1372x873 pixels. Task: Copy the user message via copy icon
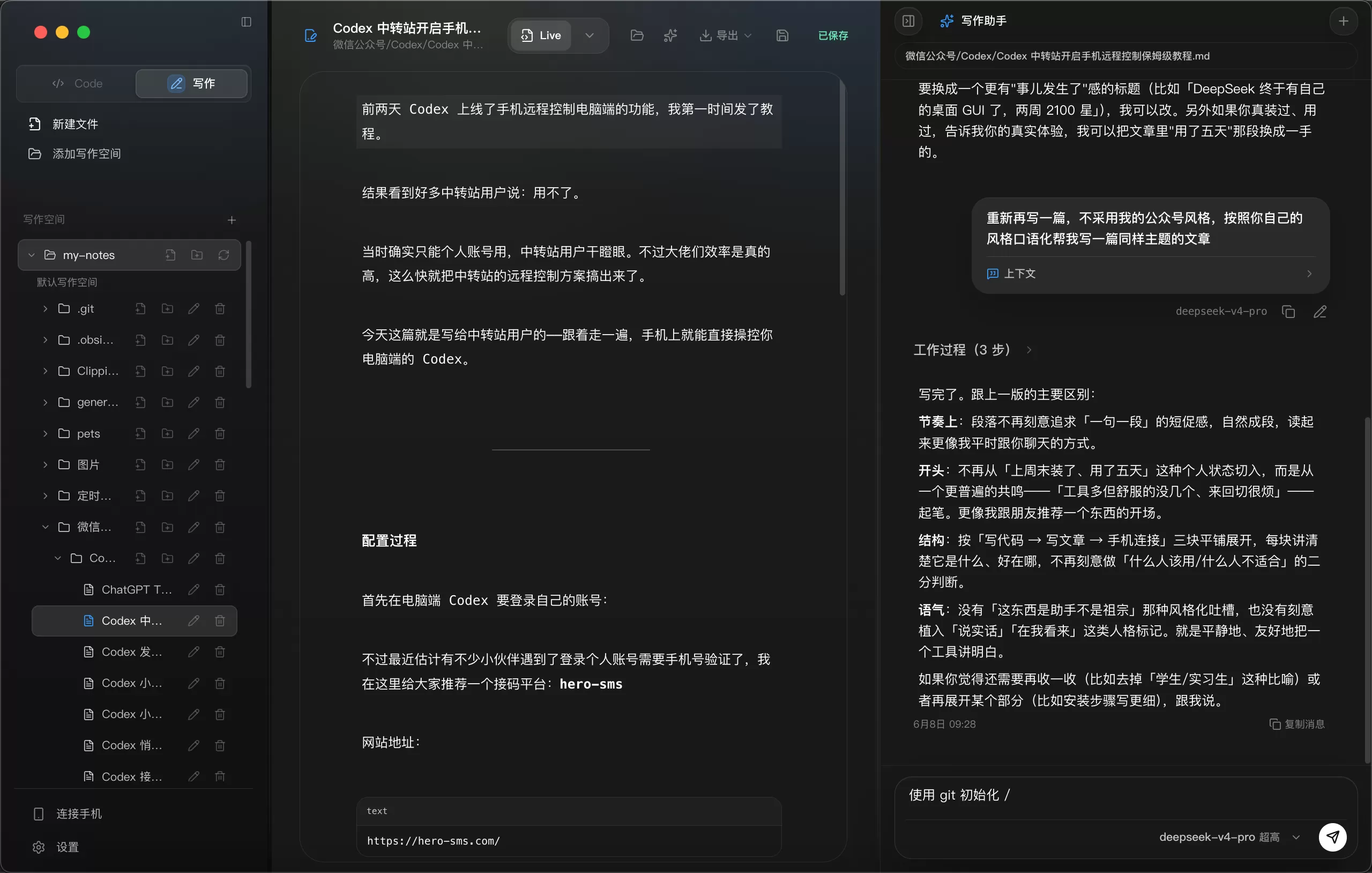tap(1288, 312)
